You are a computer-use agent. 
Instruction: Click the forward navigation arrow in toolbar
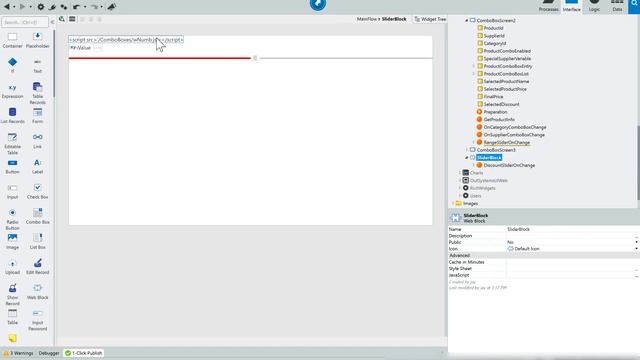tap(22, 7)
